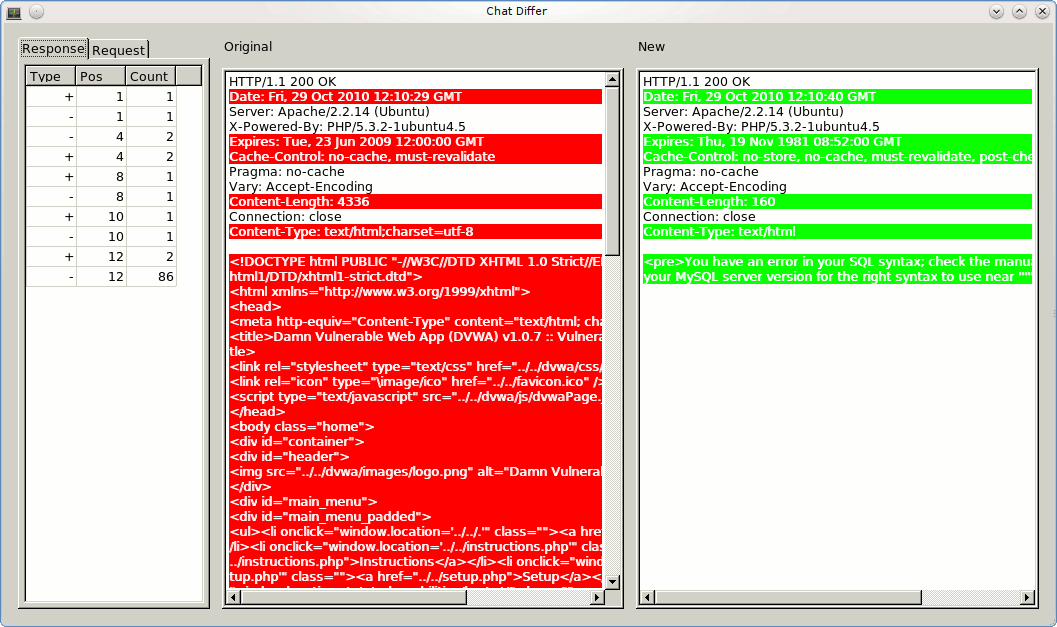Click the Original pane scroll right arrow
1057x627 pixels.
click(x=597, y=598)
